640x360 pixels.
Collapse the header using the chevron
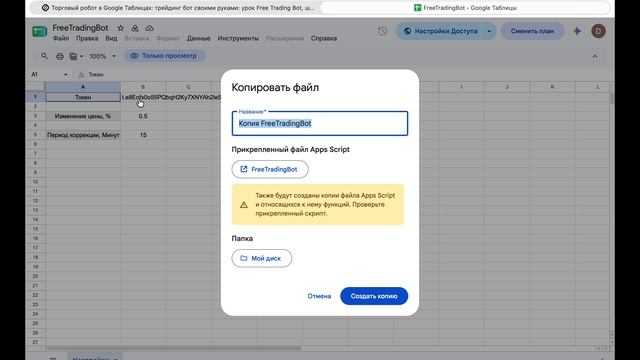click(x=595, y=56)
